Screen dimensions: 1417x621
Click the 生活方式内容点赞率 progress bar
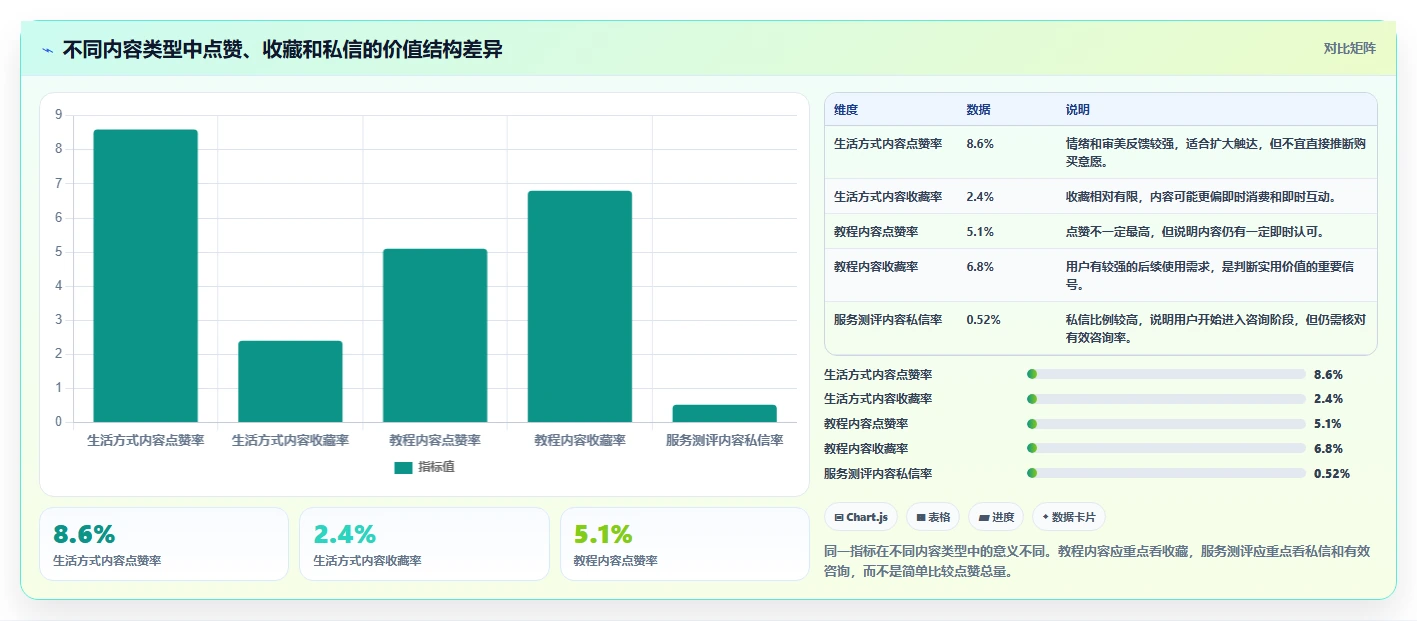(x=1166, y=374)
